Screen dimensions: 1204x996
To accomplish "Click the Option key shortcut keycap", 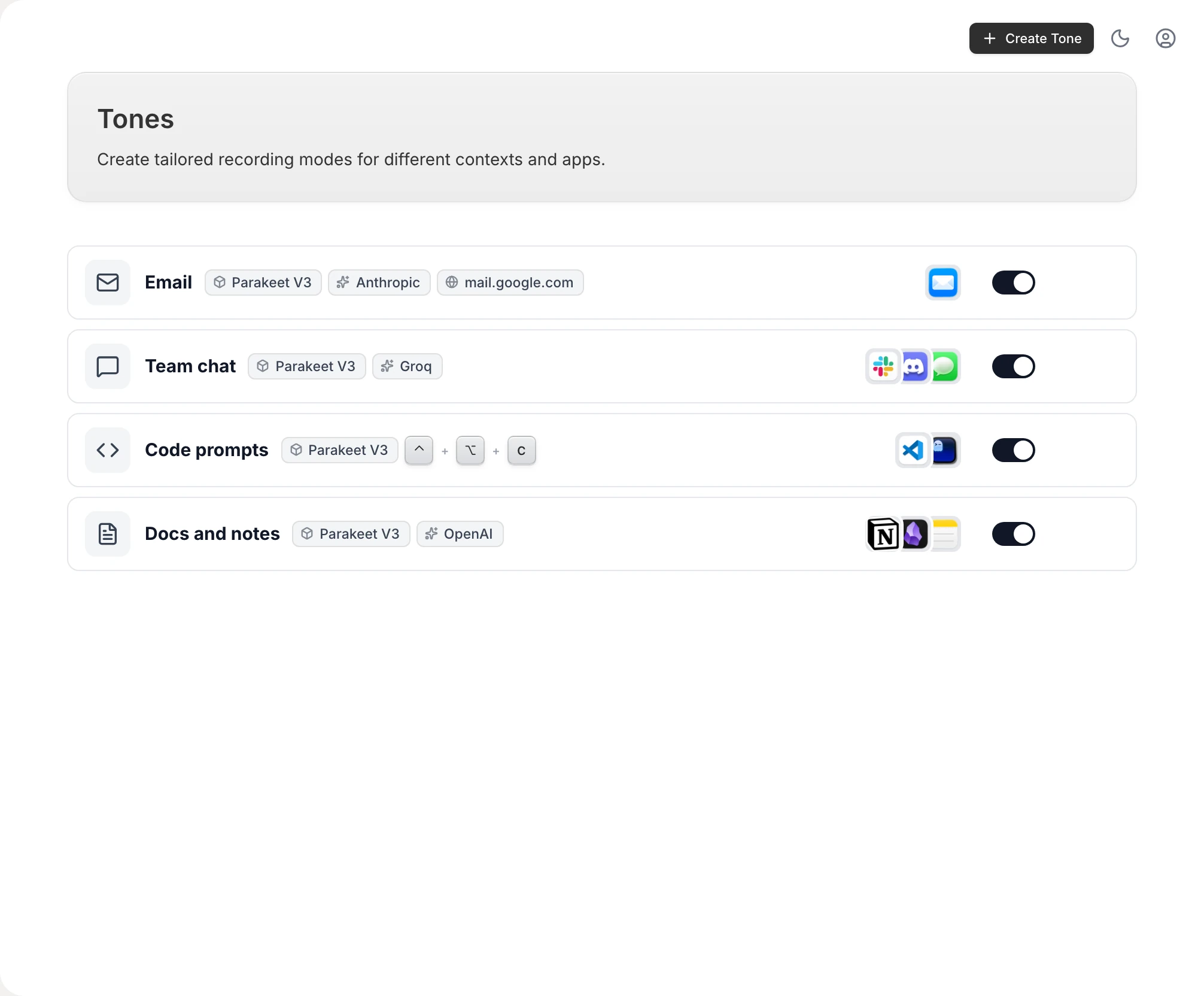I will [470, 450].
